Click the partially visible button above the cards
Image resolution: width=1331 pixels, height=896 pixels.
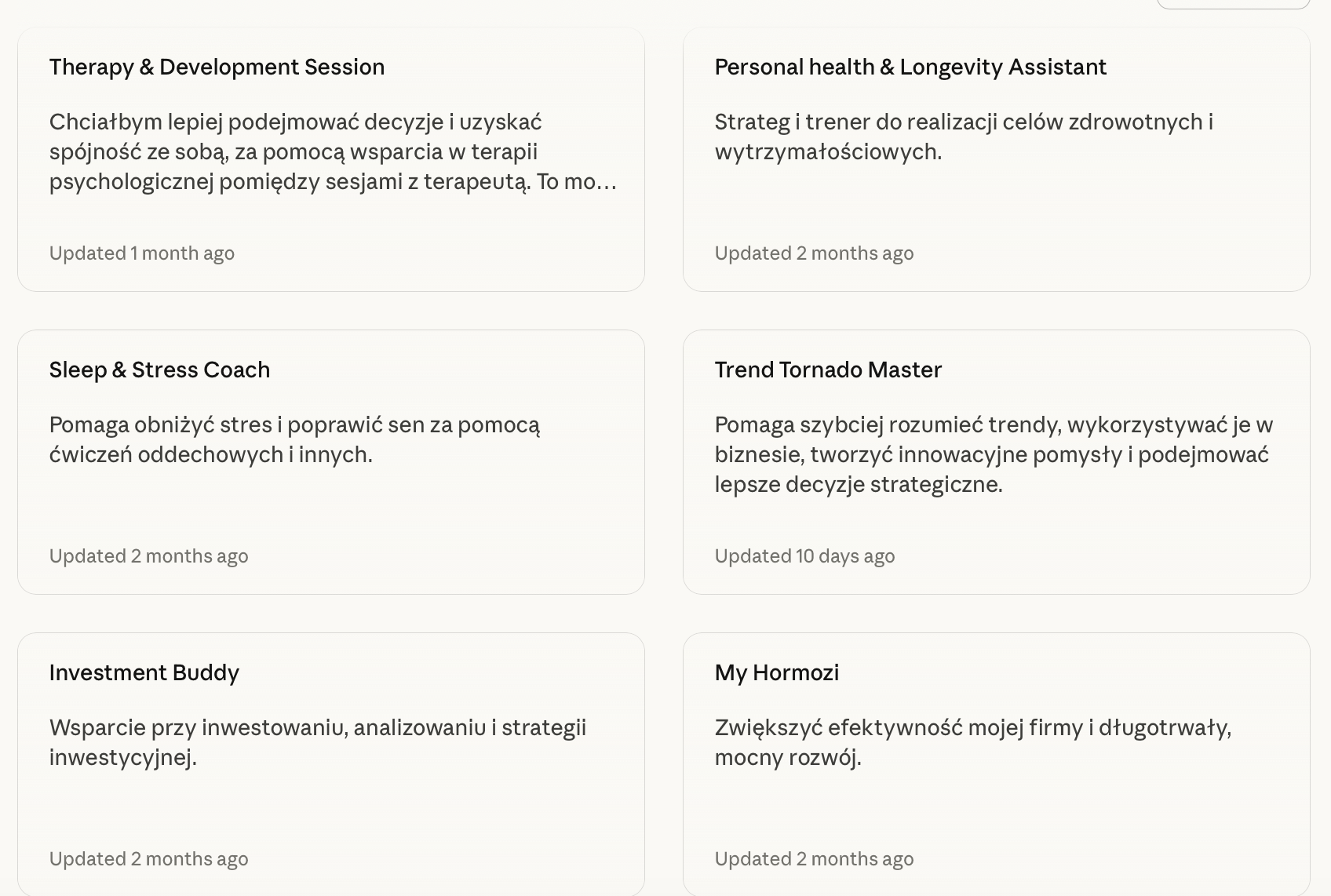(x=1233, y=4)
